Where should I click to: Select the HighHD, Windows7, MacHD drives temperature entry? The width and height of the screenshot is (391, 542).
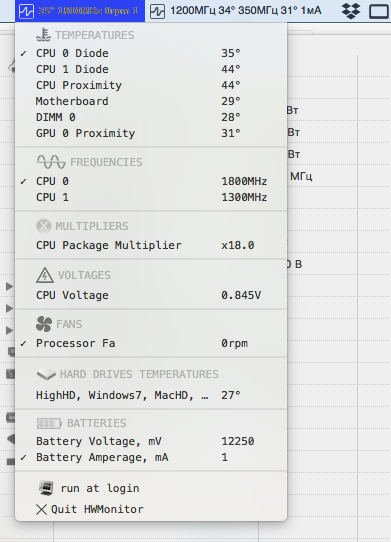point(151,395)
